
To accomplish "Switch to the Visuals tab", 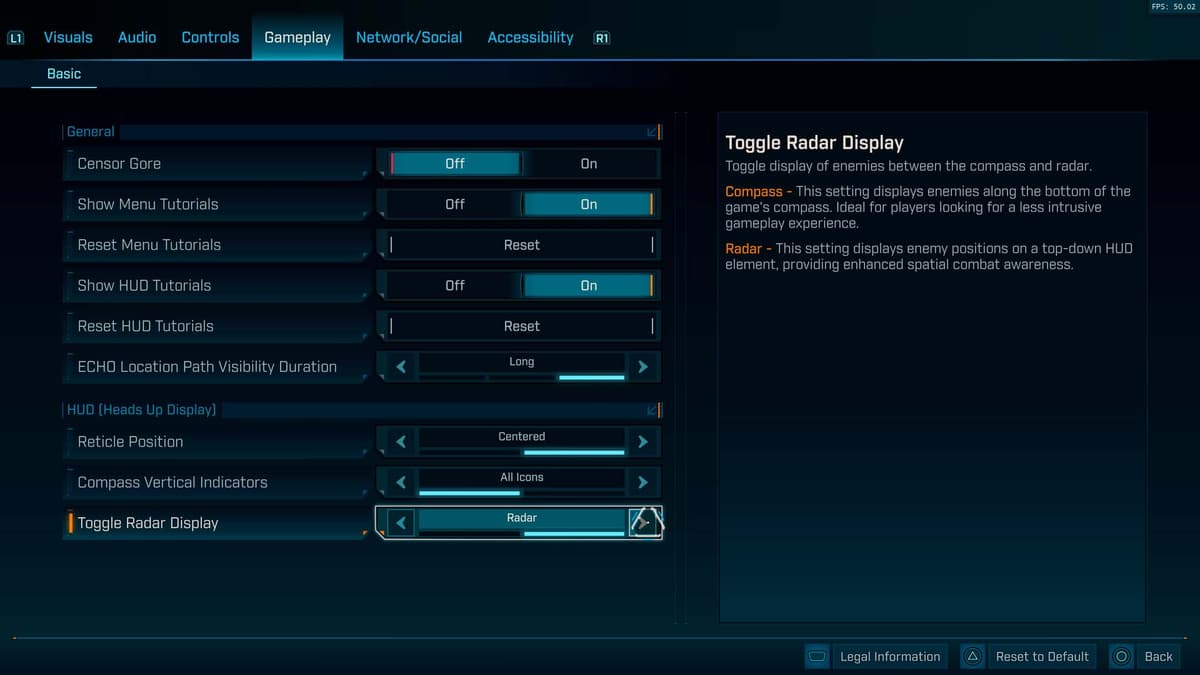I will [68, 38].
